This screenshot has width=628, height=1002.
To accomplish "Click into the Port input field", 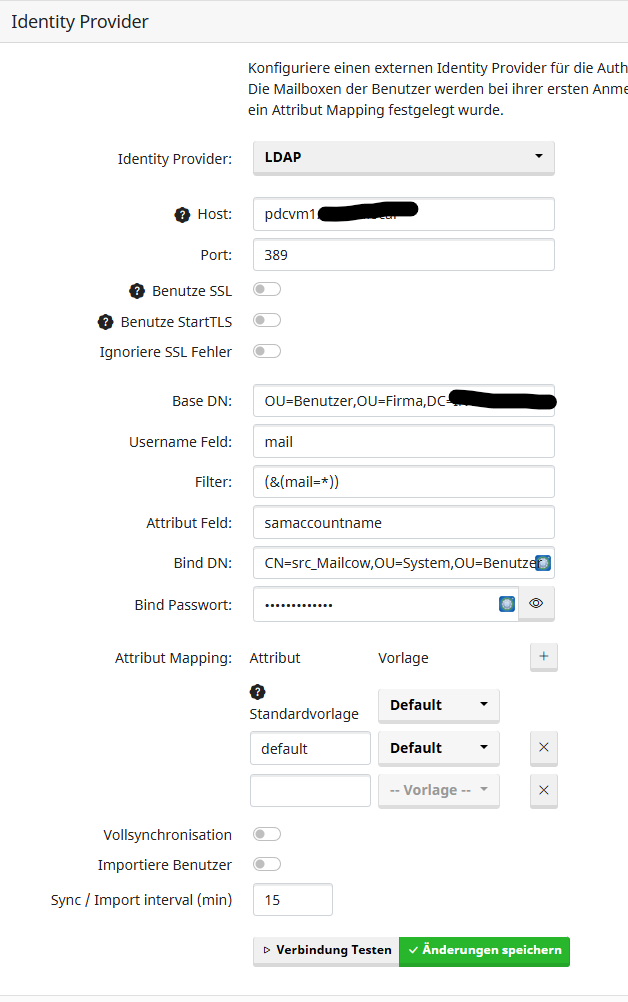I will (403, 254).
